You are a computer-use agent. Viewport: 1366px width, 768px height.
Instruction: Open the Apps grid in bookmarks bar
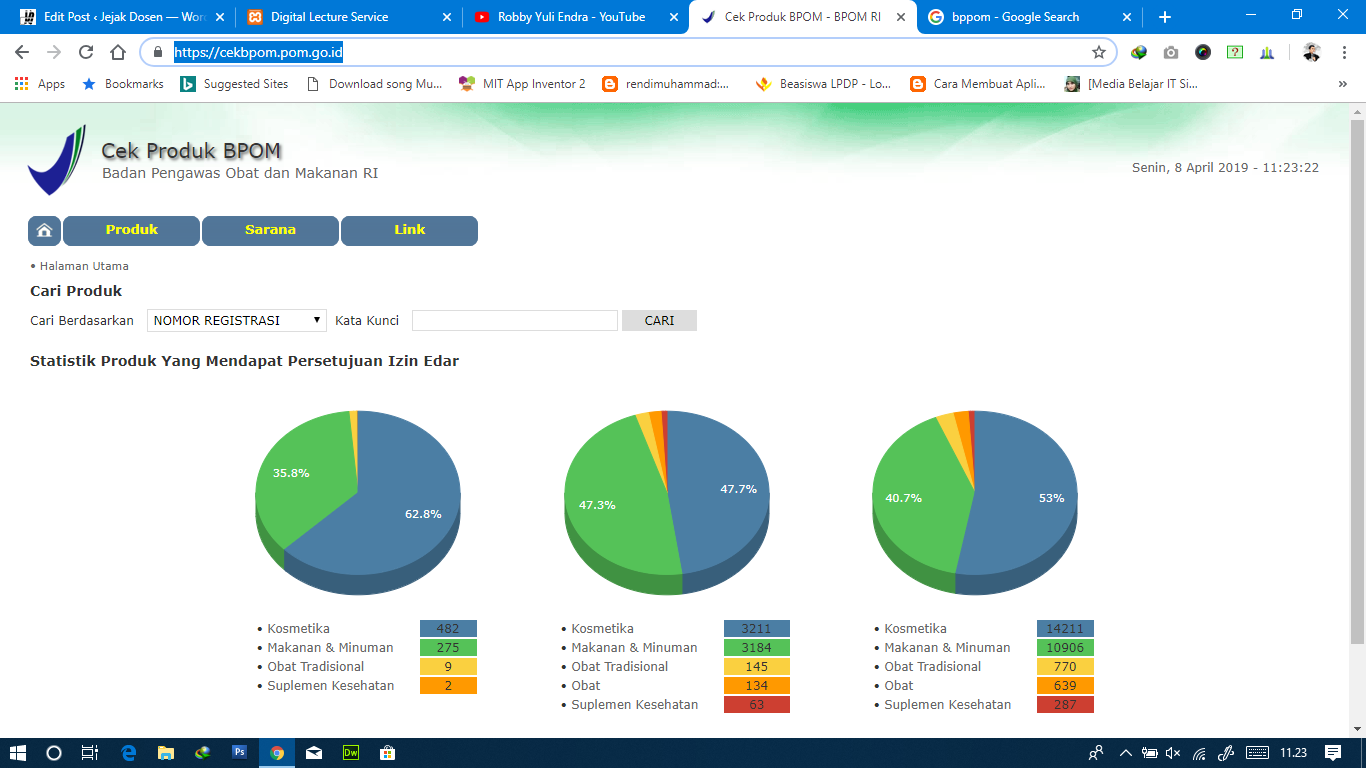pos(40,84)
